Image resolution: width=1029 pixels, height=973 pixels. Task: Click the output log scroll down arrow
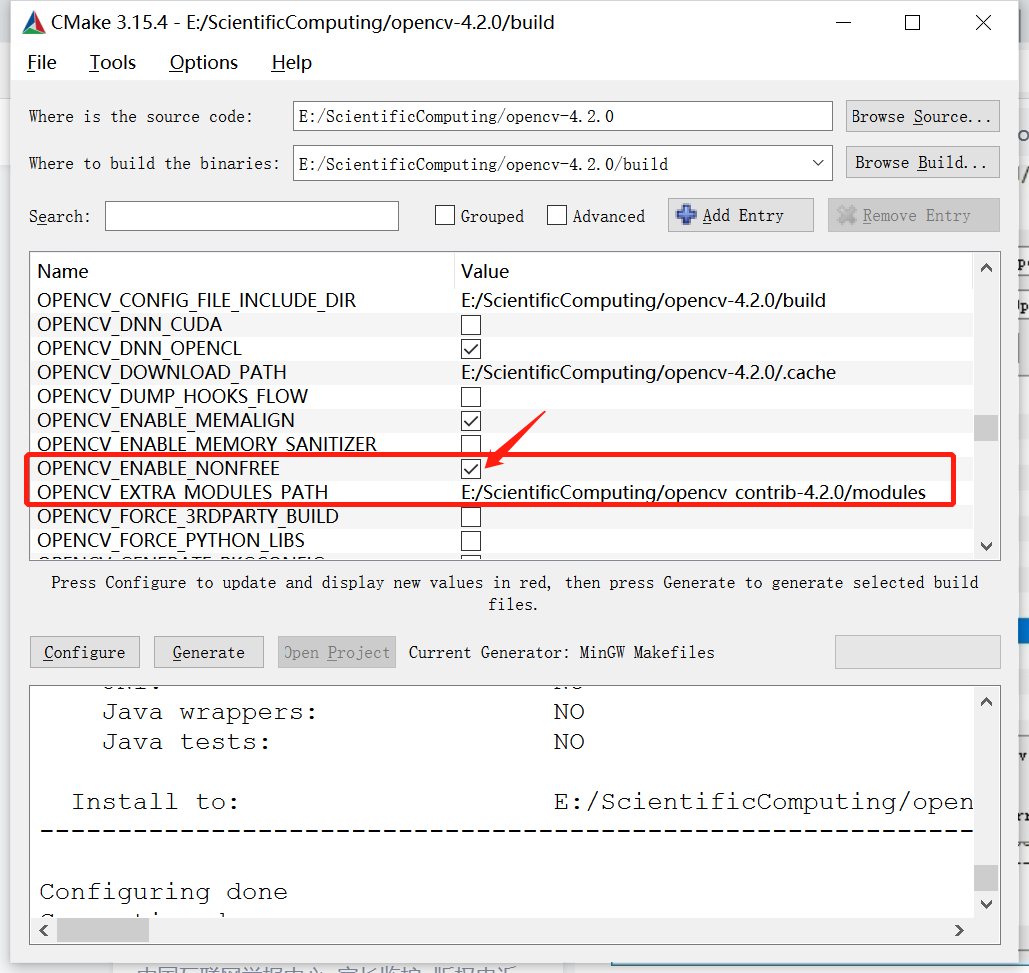tap(986, 904)
